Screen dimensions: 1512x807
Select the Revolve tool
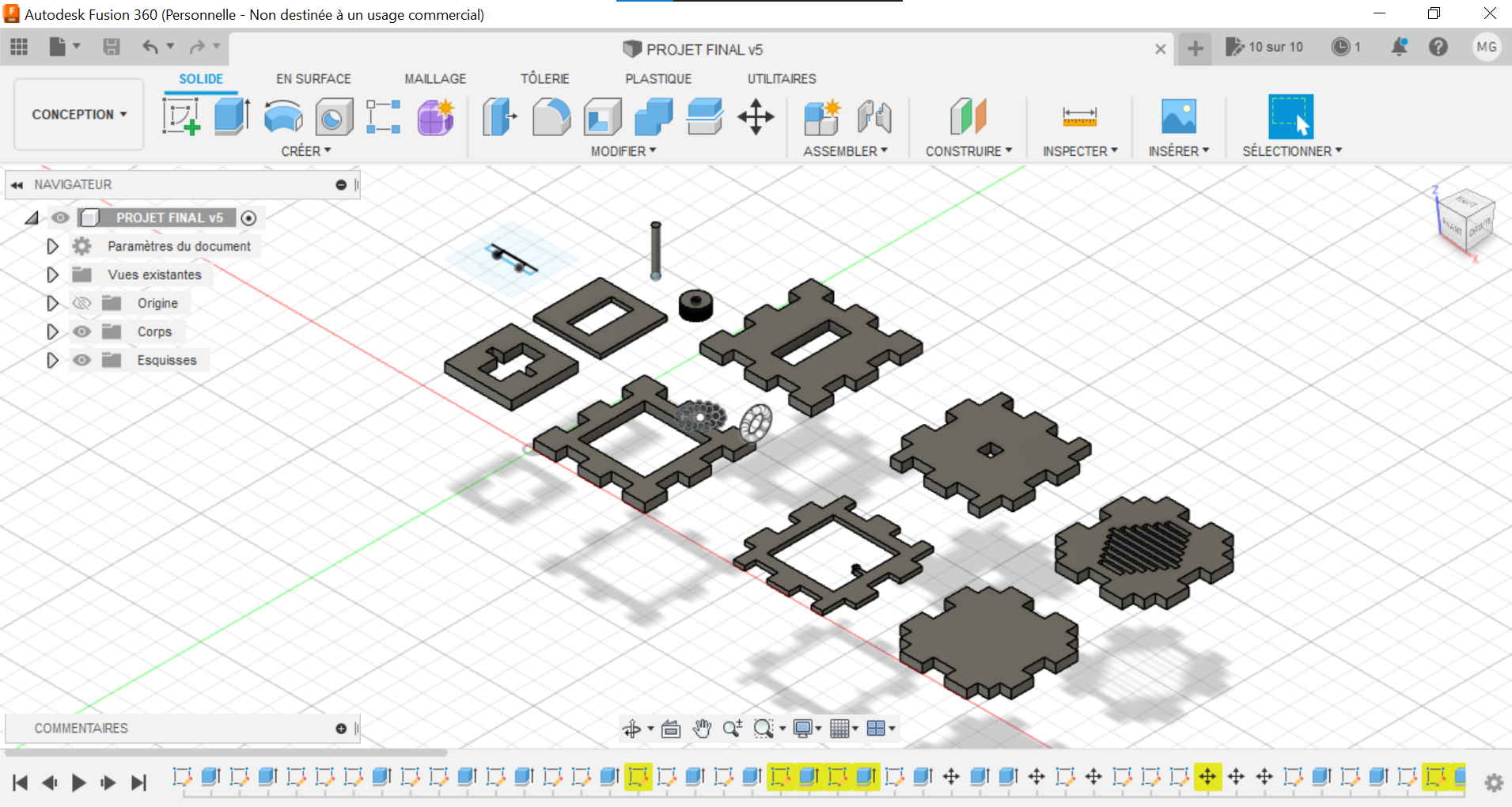(282, 116)
